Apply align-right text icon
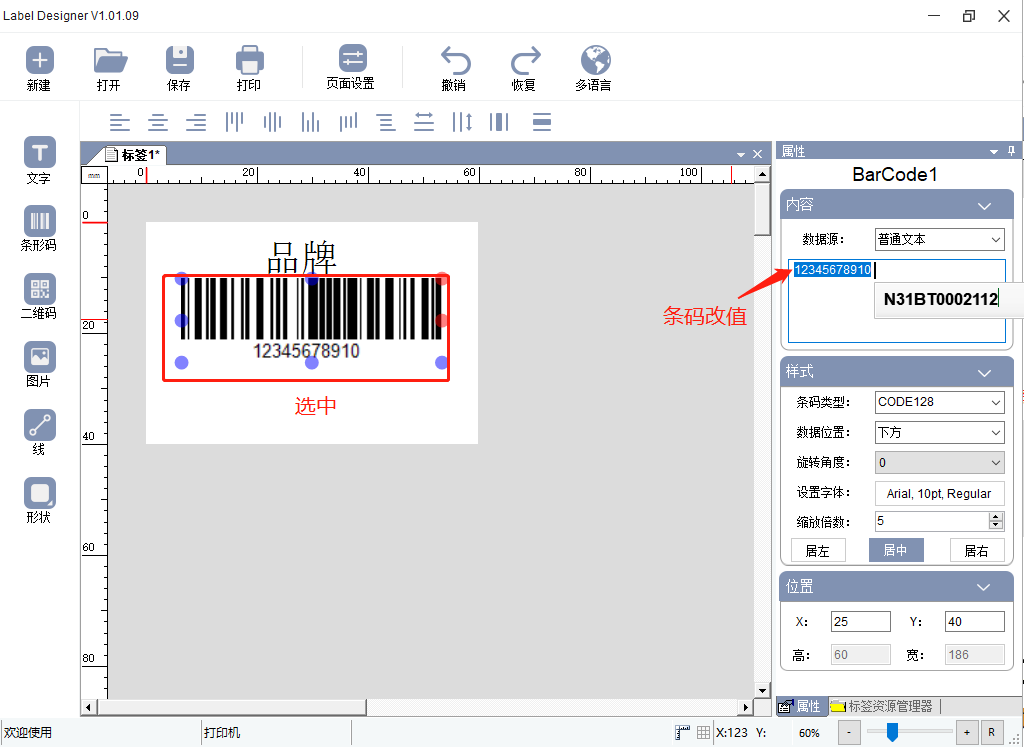This screenshot has height=747, width=1024. [196, 122]
